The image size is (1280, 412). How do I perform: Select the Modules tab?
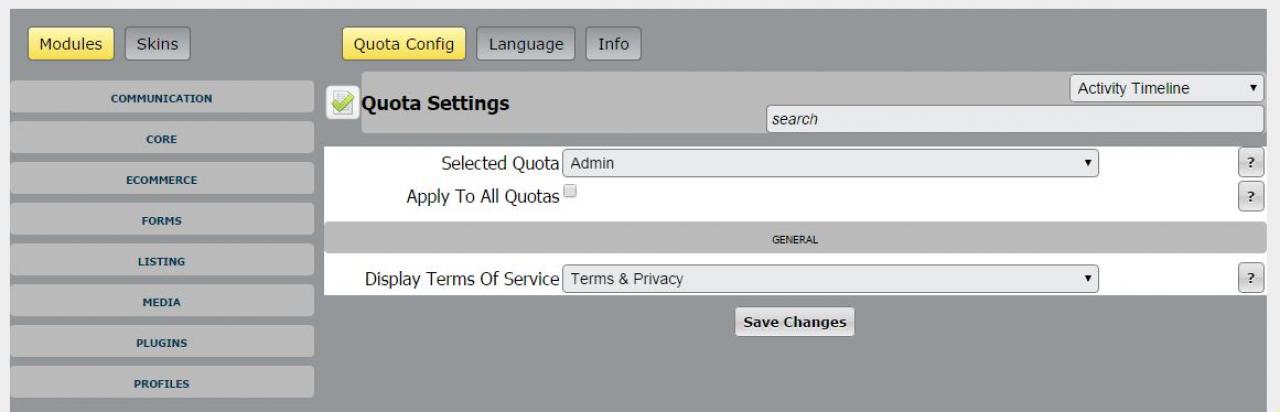[71, 44]
